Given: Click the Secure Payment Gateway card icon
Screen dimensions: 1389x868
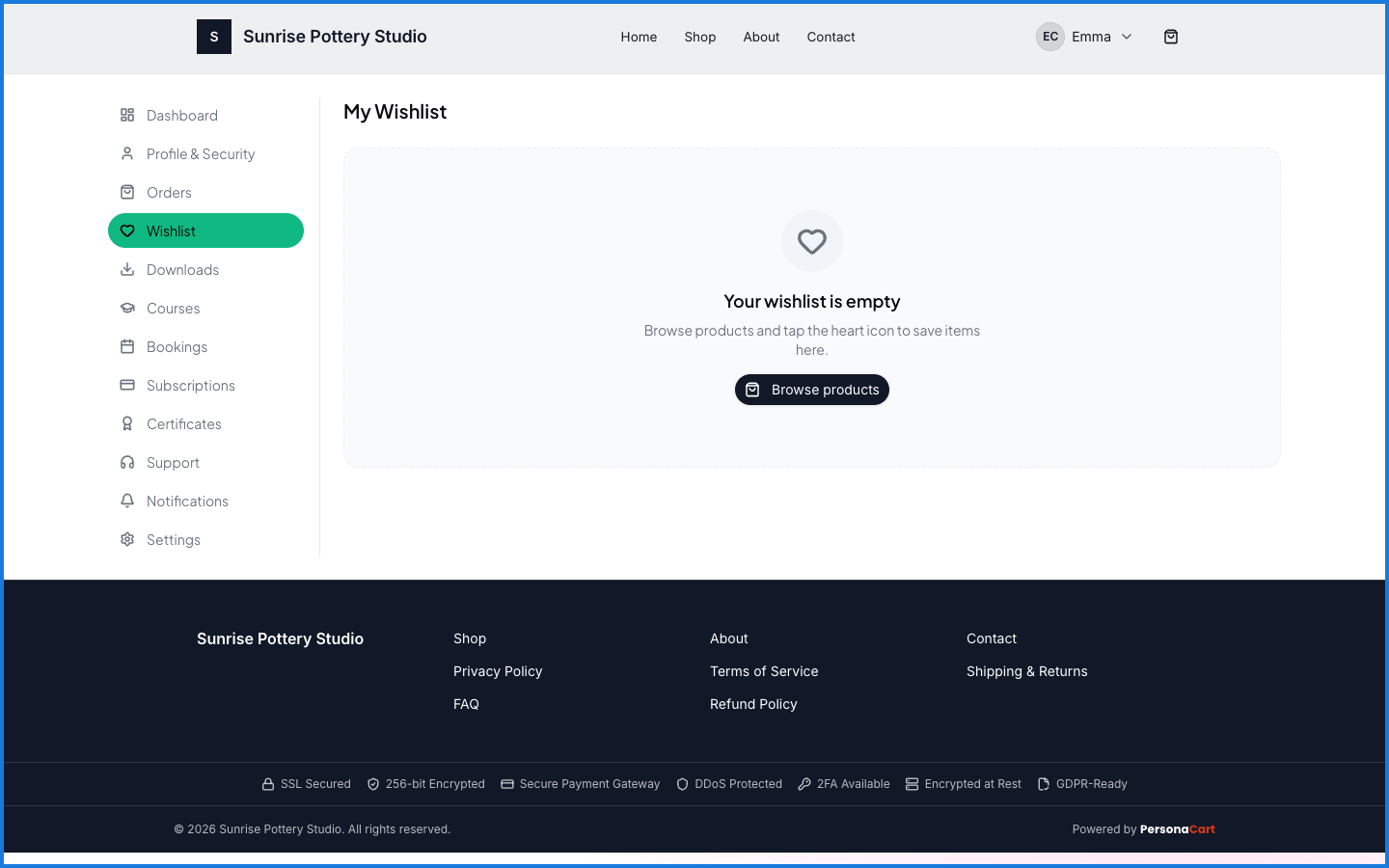Looking at the screenshot, I should tap(507, 784).
